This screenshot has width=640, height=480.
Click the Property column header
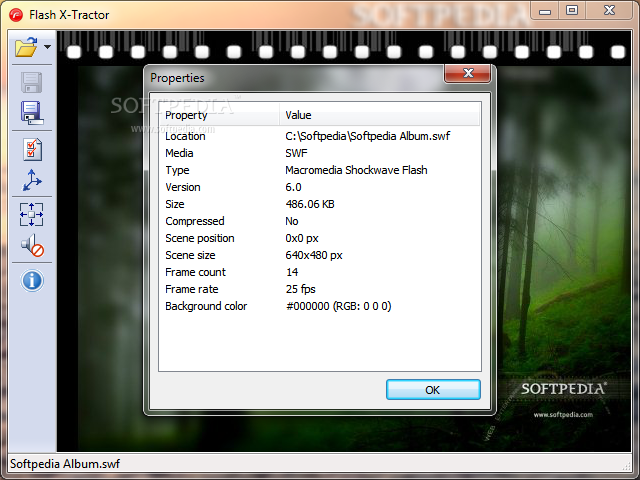(219, 115)
